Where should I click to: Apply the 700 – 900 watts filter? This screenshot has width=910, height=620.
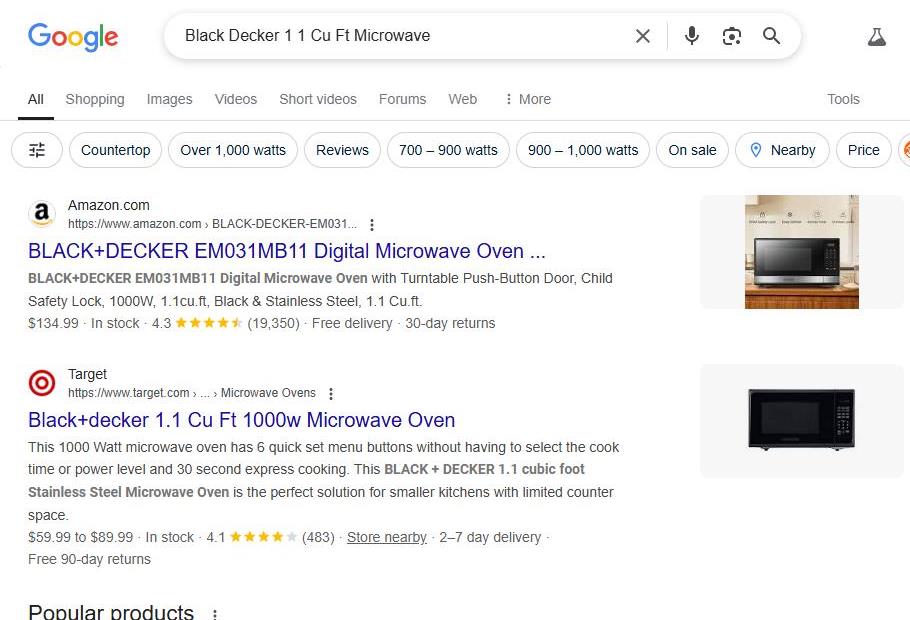448,150
